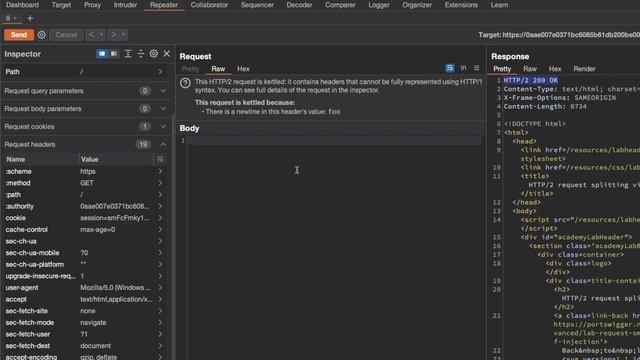Open Inspector settings gear
The width and height of the screenshot is (640, 360).
(x=153, y=54)
